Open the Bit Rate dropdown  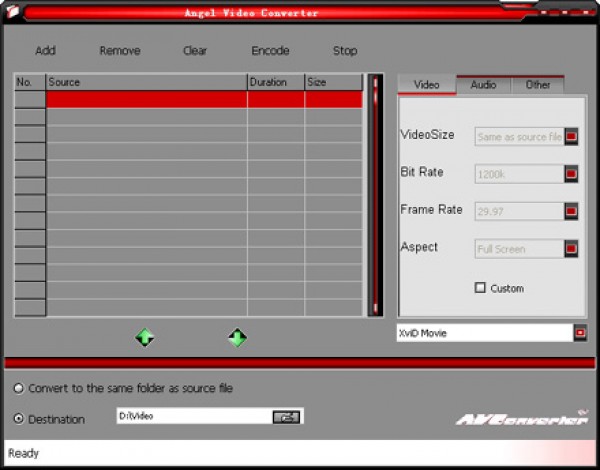click(571, 174)
